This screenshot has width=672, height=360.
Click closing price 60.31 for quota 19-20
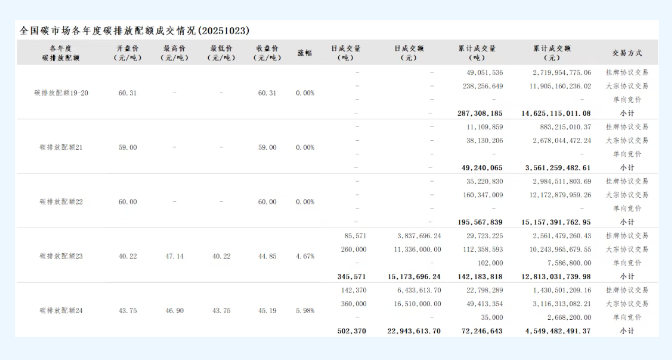(267, 93)
